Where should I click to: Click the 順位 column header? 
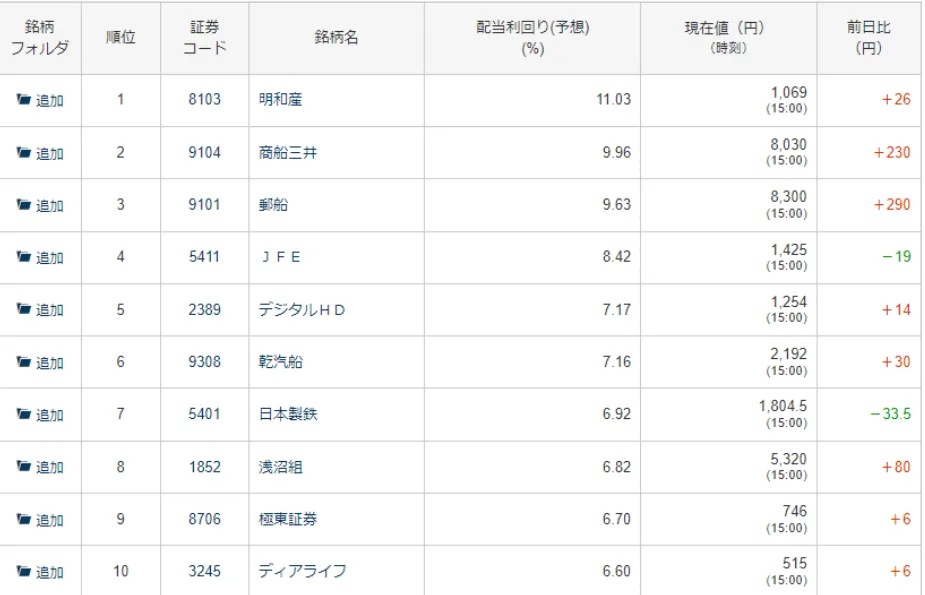tap(121, 38)
